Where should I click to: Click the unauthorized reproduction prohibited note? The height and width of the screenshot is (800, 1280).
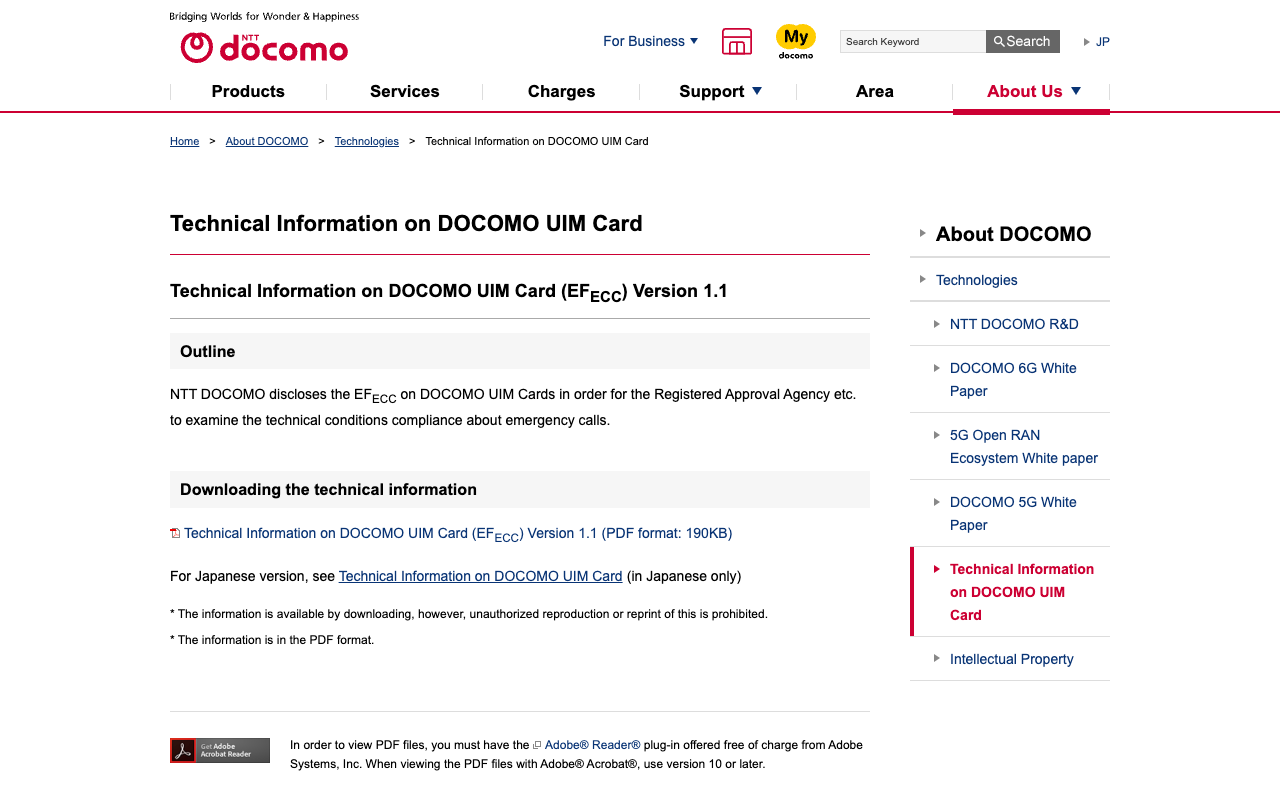(469, 614)
